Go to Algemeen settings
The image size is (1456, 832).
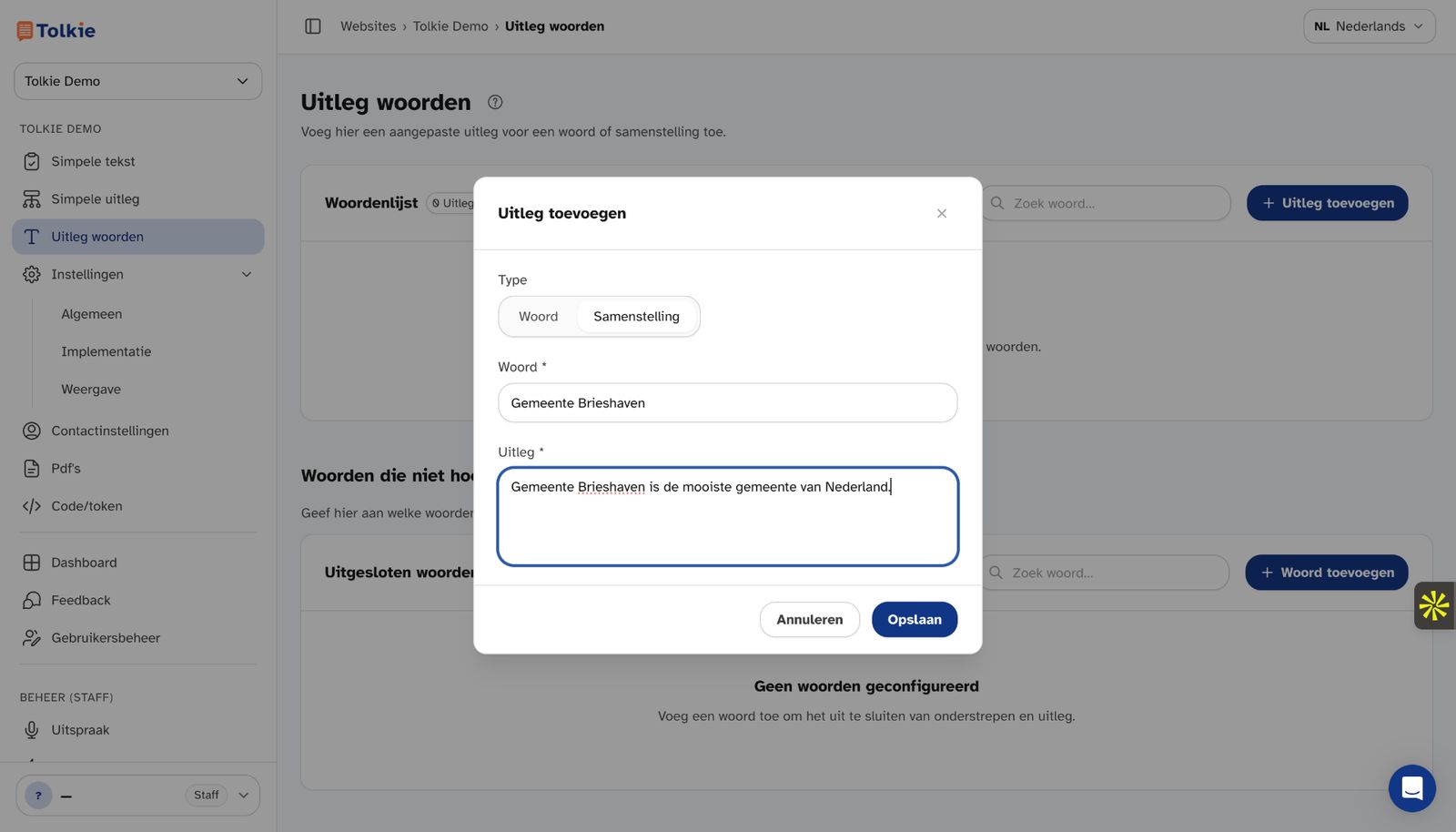pos(92,314)
